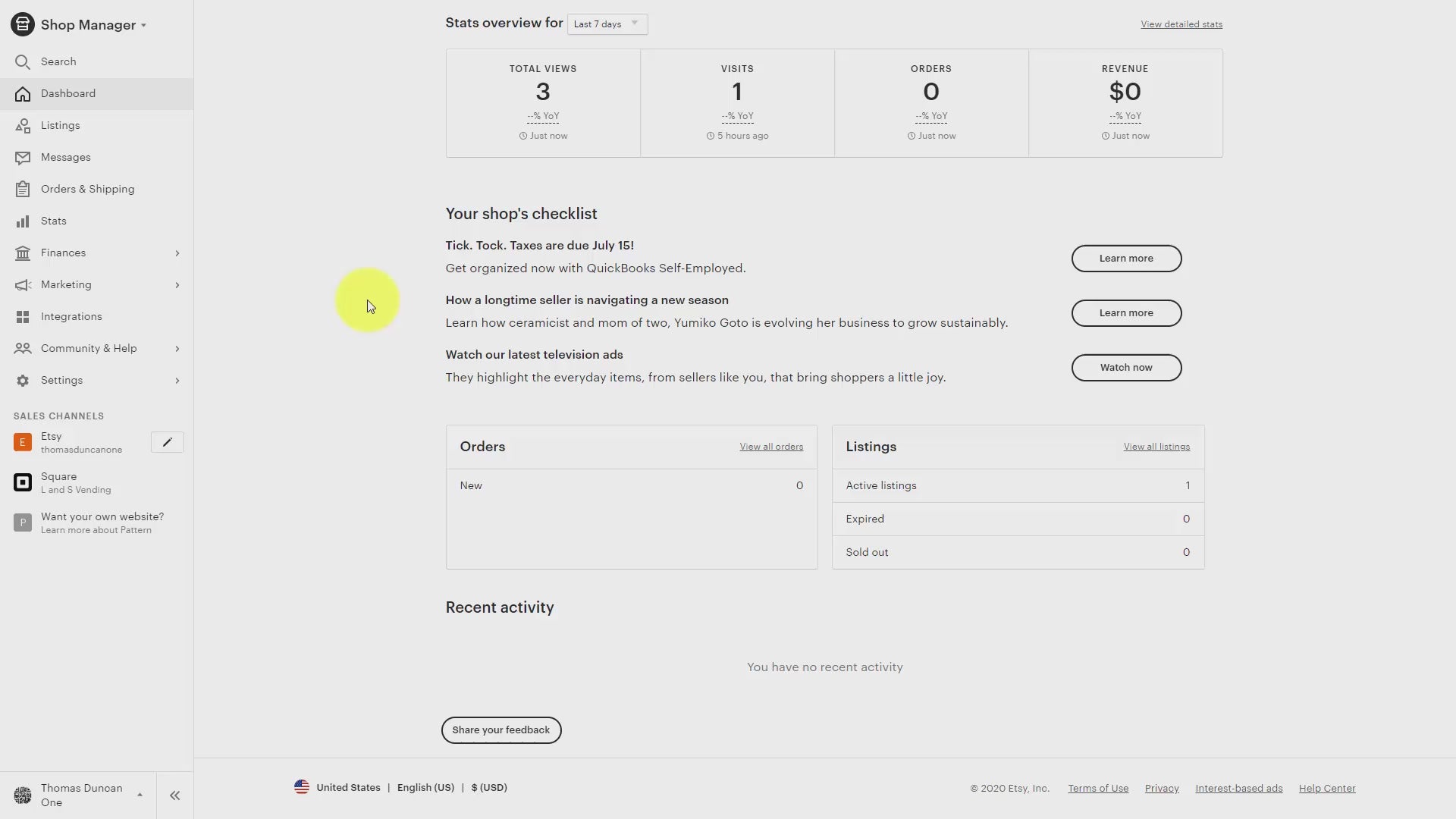Click the Watch now button
The height and width of the screenshot is (819, 1456).
tap(1126, 368)
